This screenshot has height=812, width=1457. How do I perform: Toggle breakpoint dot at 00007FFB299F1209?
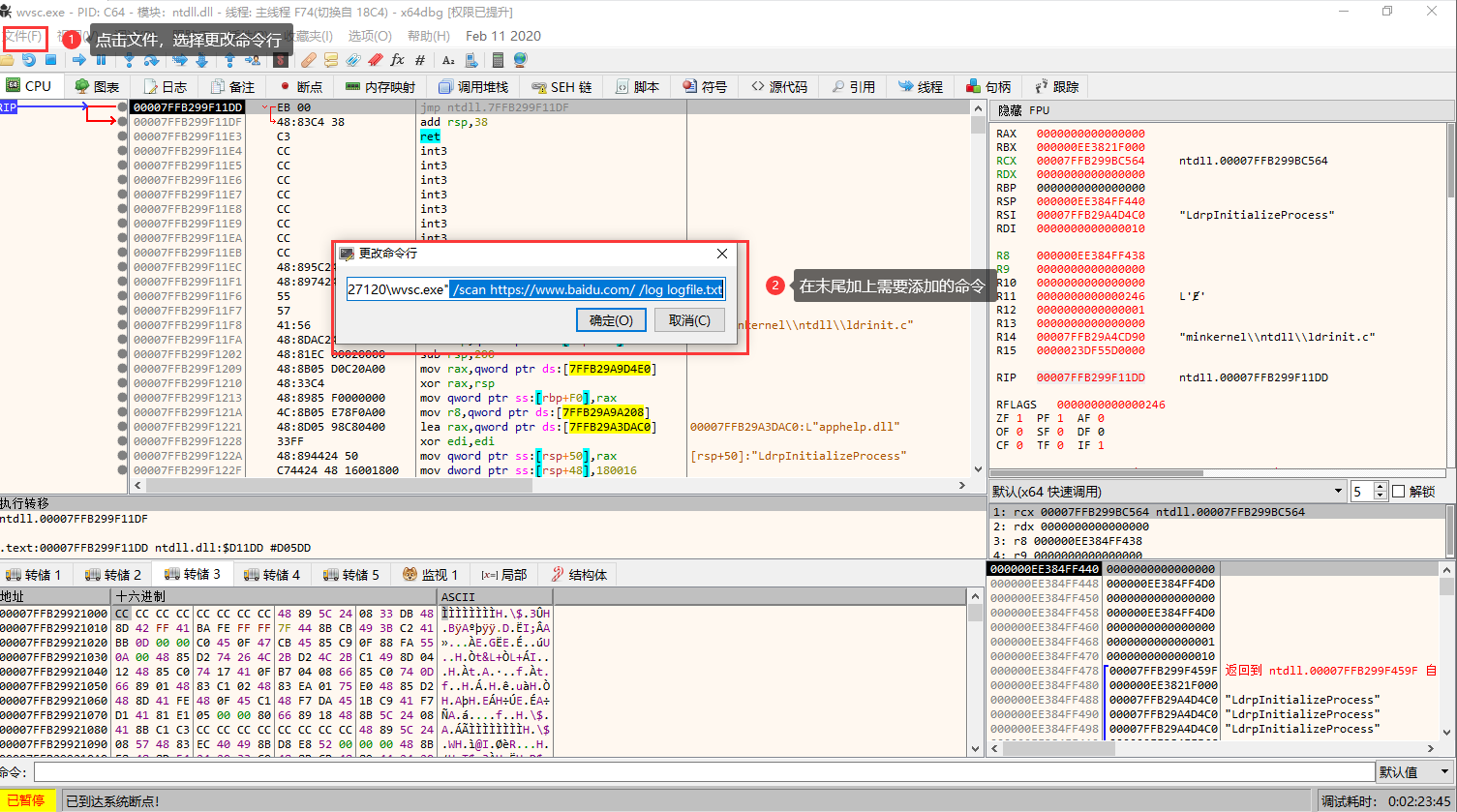point(122,369)
